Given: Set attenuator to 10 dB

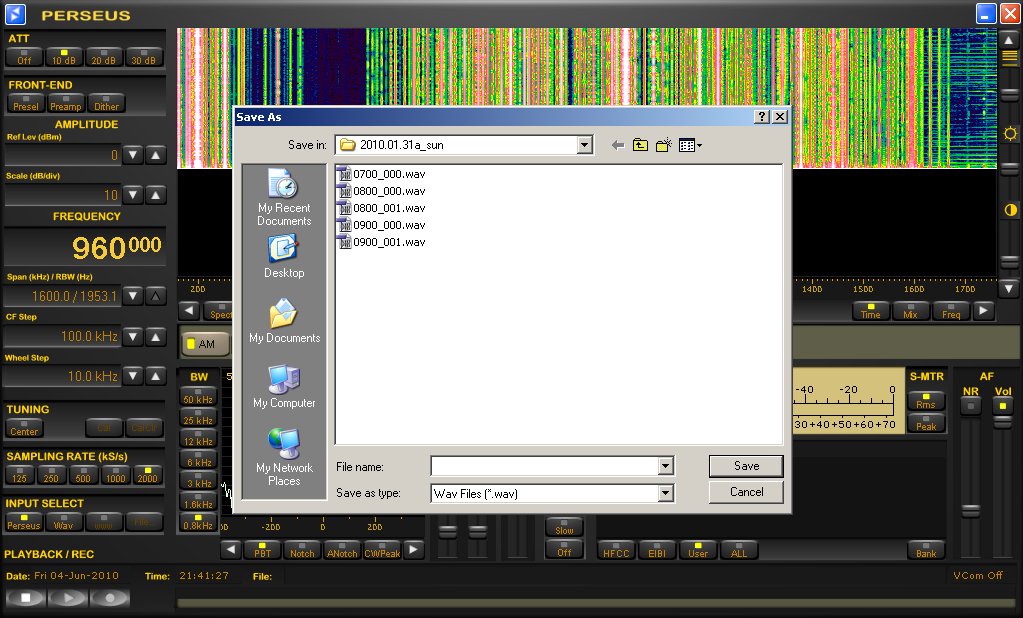Looking at the screenshot, I should pos(64,57).
